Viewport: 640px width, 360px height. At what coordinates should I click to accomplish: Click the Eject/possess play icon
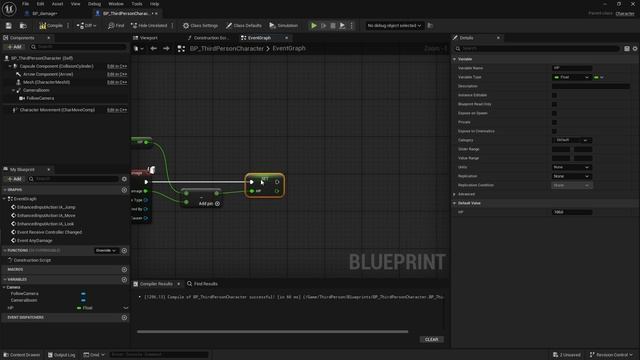coord(342,26)
